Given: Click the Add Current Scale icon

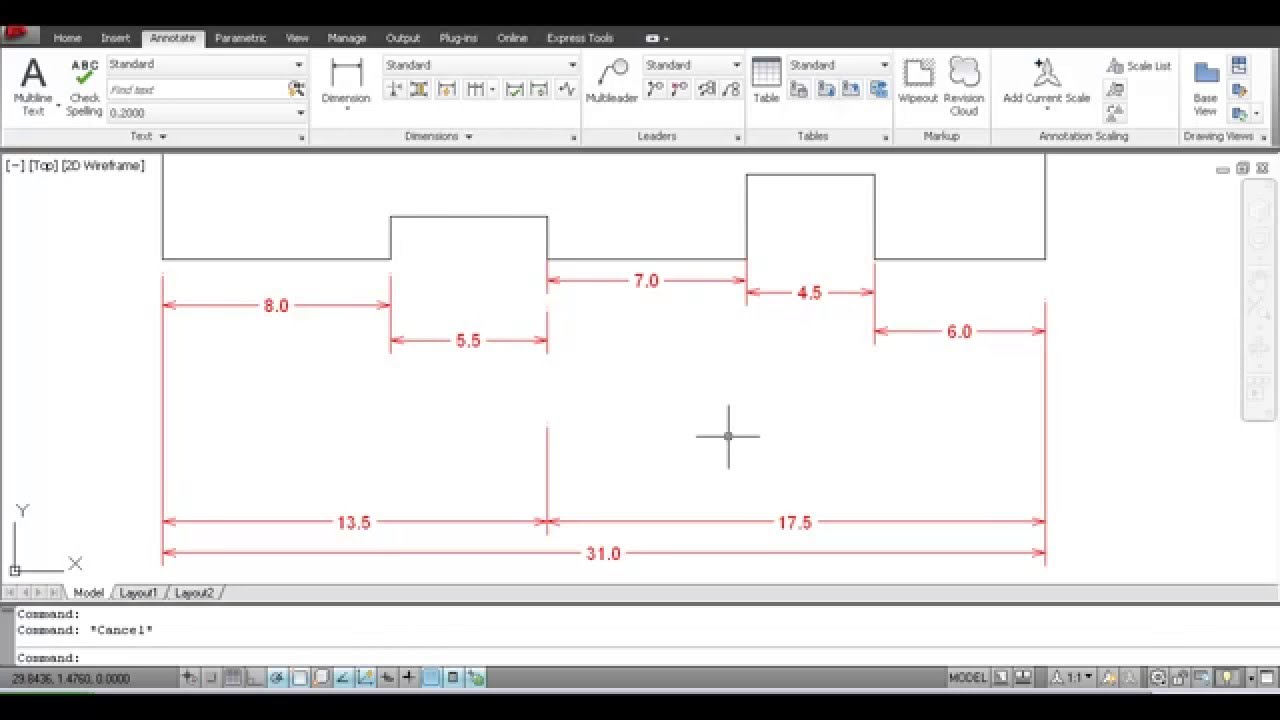Looking at the screenshot, I should 1047,80.
